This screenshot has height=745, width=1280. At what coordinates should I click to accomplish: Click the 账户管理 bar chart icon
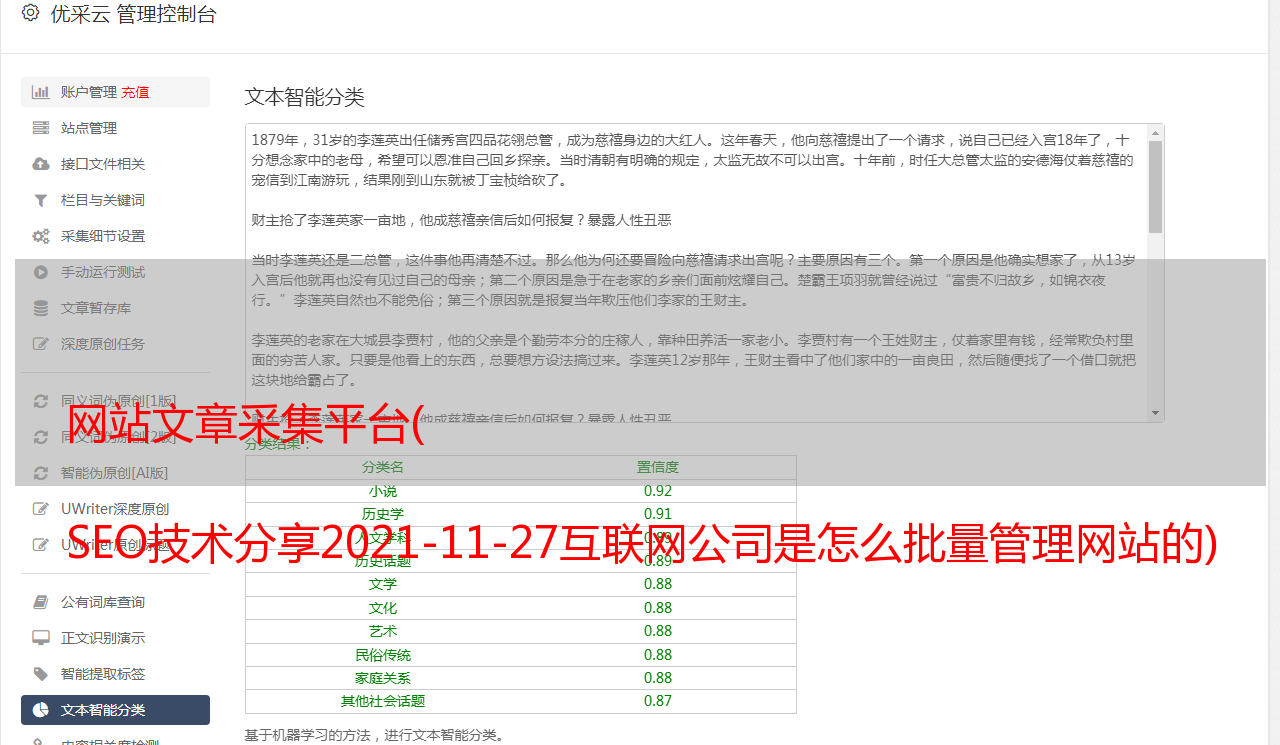41,92
